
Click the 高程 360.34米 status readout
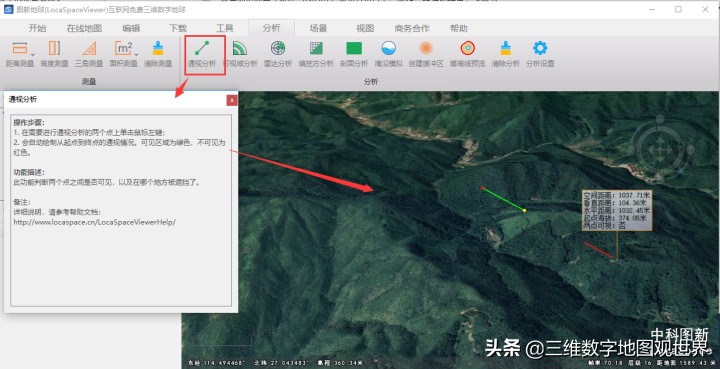pos(341,363)
